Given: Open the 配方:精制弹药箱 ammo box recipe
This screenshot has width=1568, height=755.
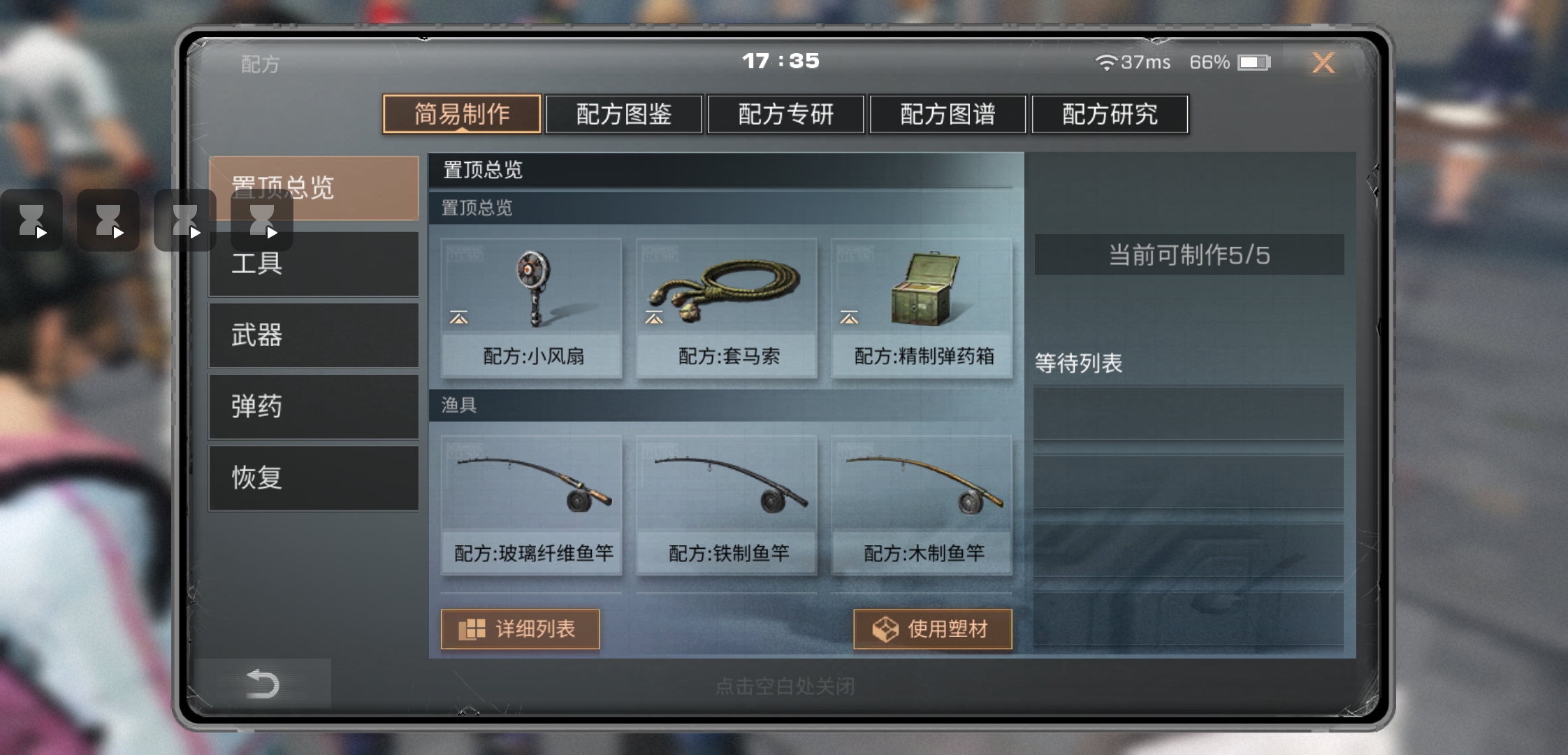Looking at the screenshot, I should 922,308.
